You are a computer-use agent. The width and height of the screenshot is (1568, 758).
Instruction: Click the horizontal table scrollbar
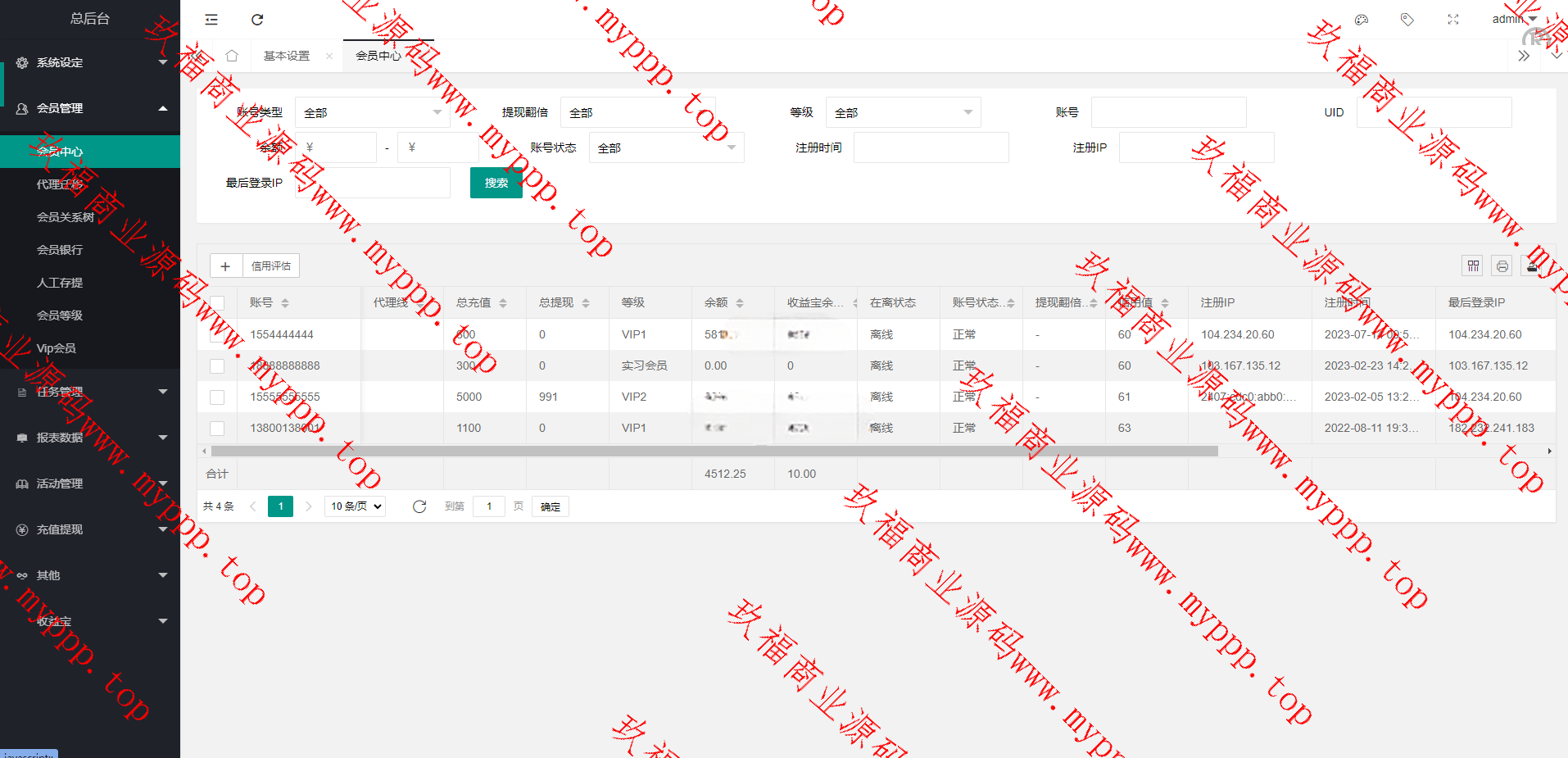tap(714, 451)
